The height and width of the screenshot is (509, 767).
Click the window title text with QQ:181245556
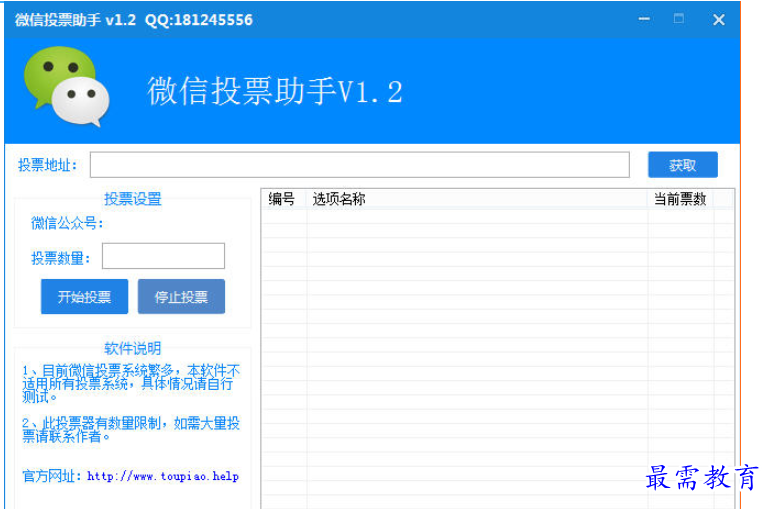134,20
